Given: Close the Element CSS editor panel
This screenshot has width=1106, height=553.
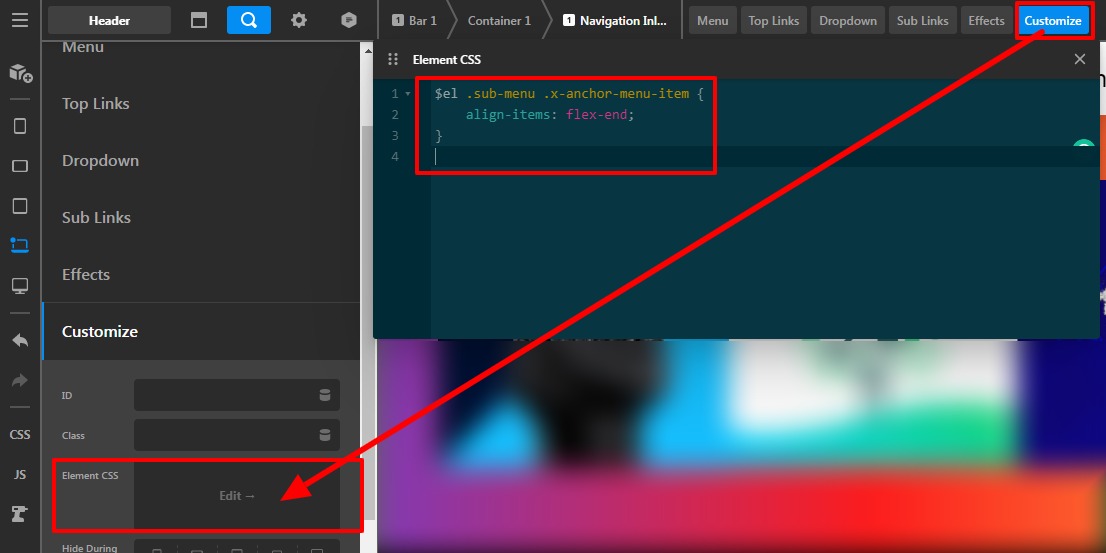Looking at the screenshot, I should pyautogui.click(x=1080, y=59).
